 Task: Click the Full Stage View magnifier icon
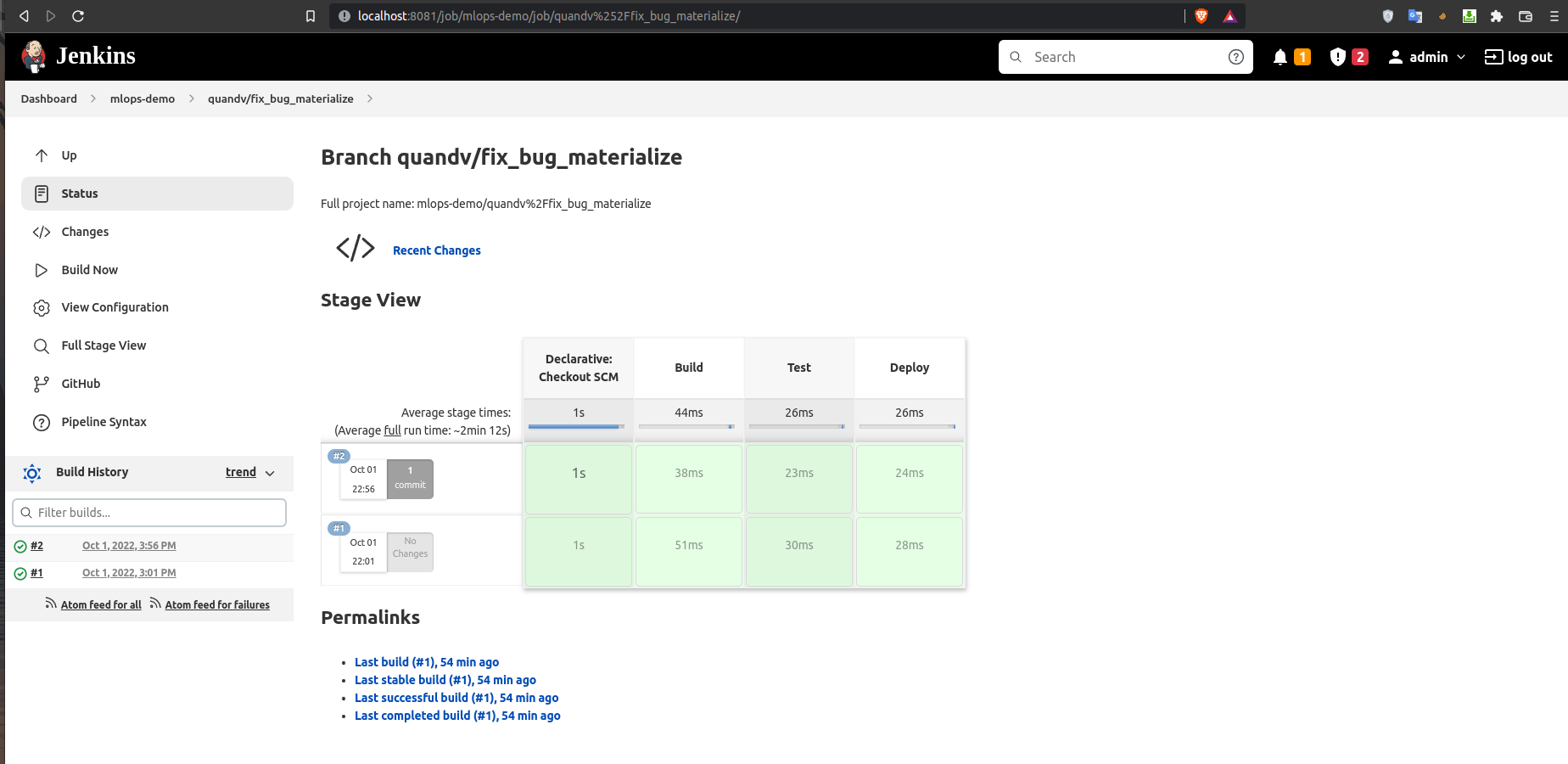click(42, 345)
